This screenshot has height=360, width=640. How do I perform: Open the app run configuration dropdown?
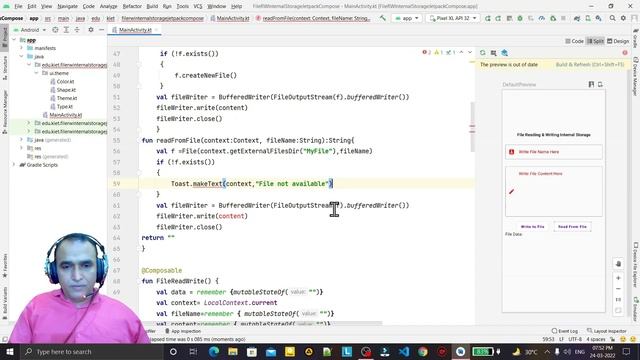coord(407,18)
